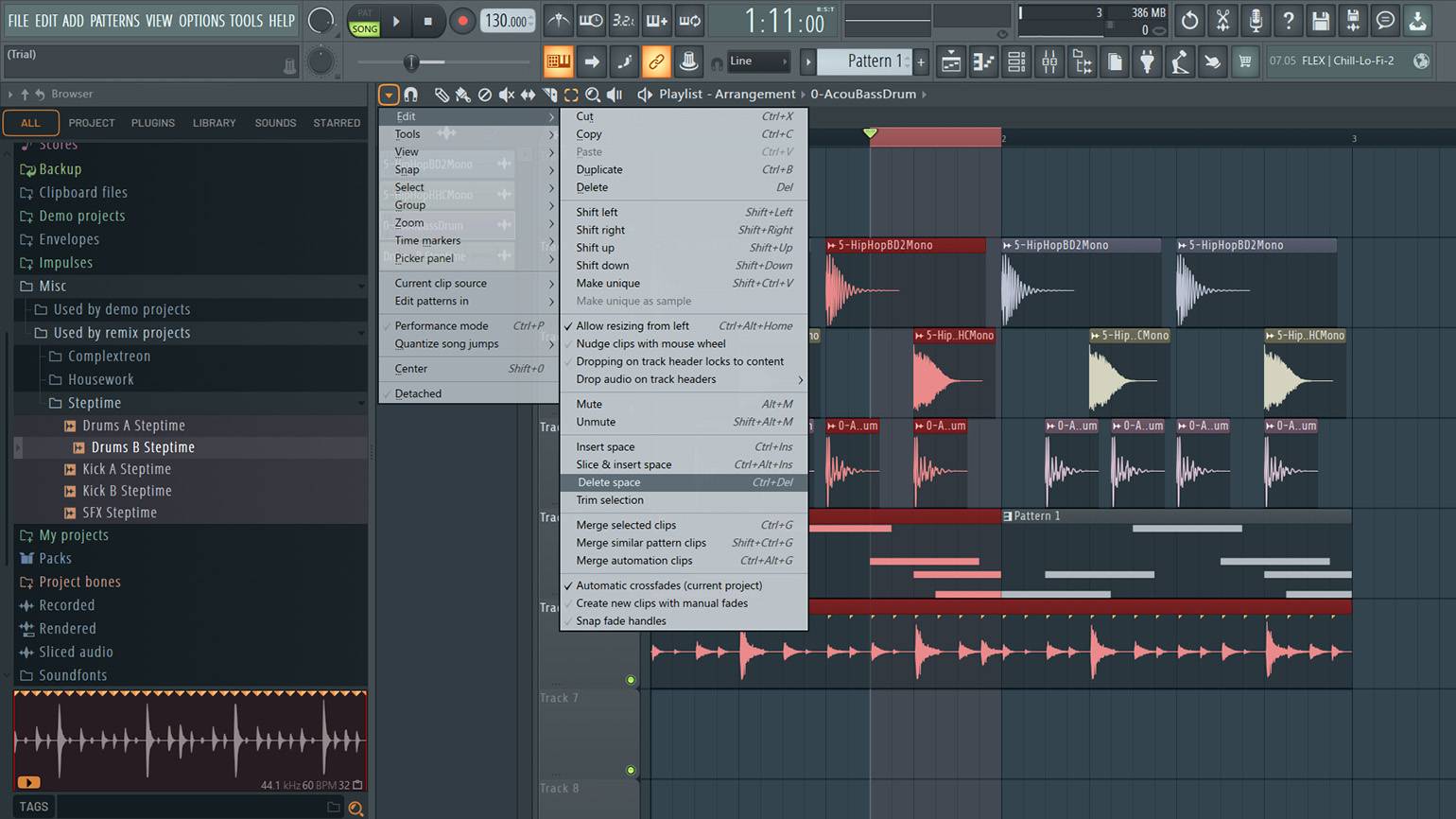Collapse the Steptime folder in browser
This screenshot has height=819, width=1456.
click(94, 403)
